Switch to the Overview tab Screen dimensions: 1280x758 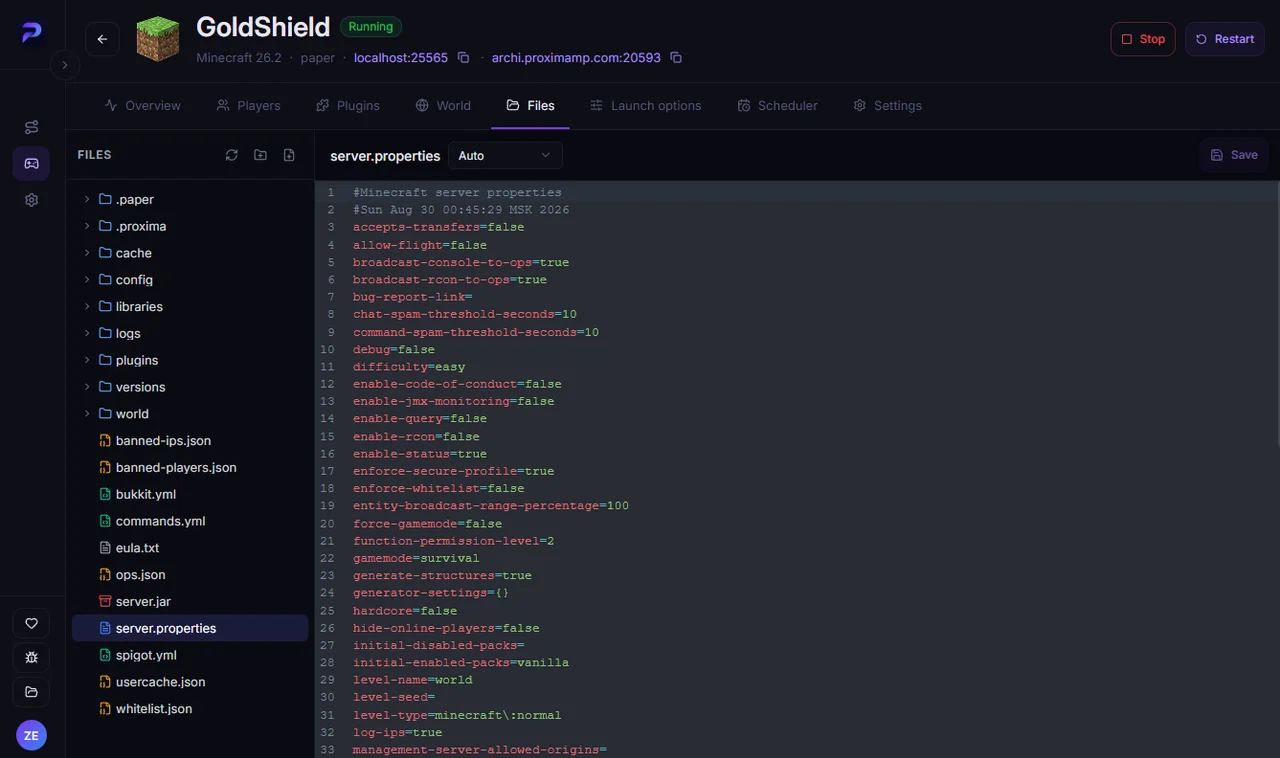(x=142, y=106)
